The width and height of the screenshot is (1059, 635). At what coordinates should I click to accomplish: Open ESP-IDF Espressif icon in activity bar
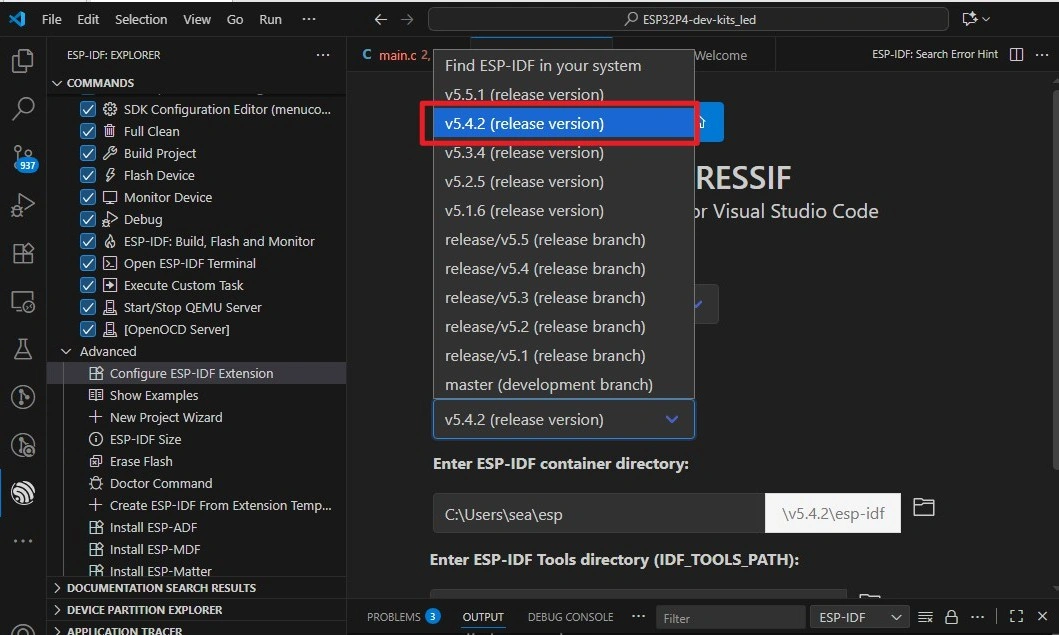point(22,492)
